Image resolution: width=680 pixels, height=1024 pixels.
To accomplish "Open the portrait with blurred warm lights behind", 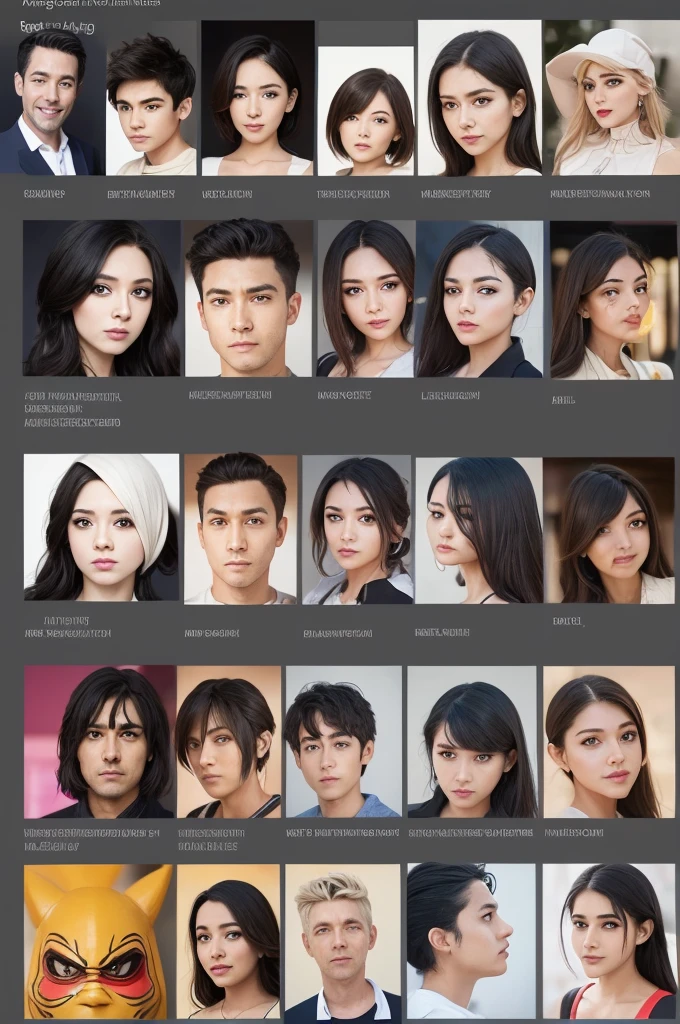I will pos(613,300).
